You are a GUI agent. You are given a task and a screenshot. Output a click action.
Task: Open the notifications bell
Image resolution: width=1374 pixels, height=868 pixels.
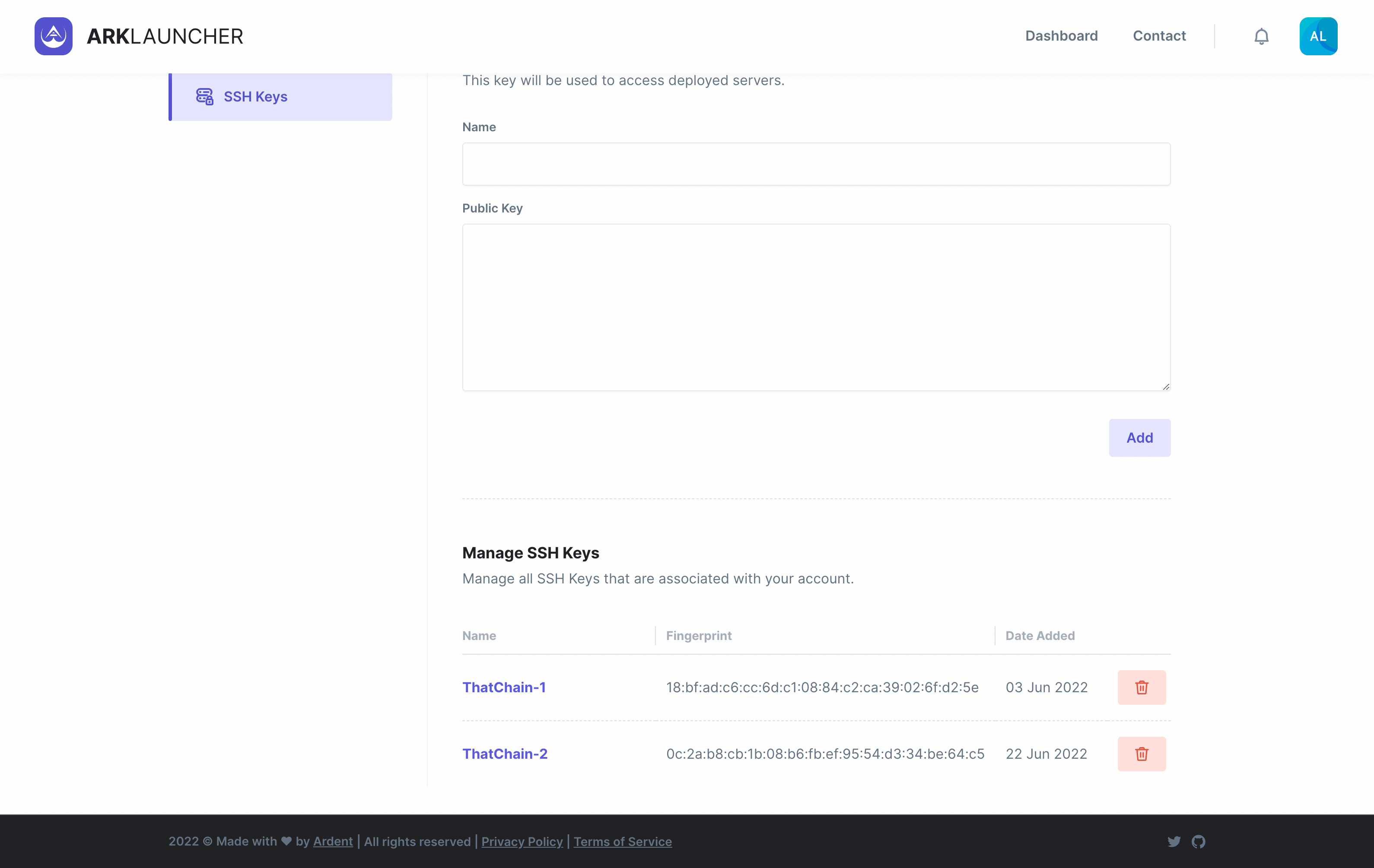1261,37
